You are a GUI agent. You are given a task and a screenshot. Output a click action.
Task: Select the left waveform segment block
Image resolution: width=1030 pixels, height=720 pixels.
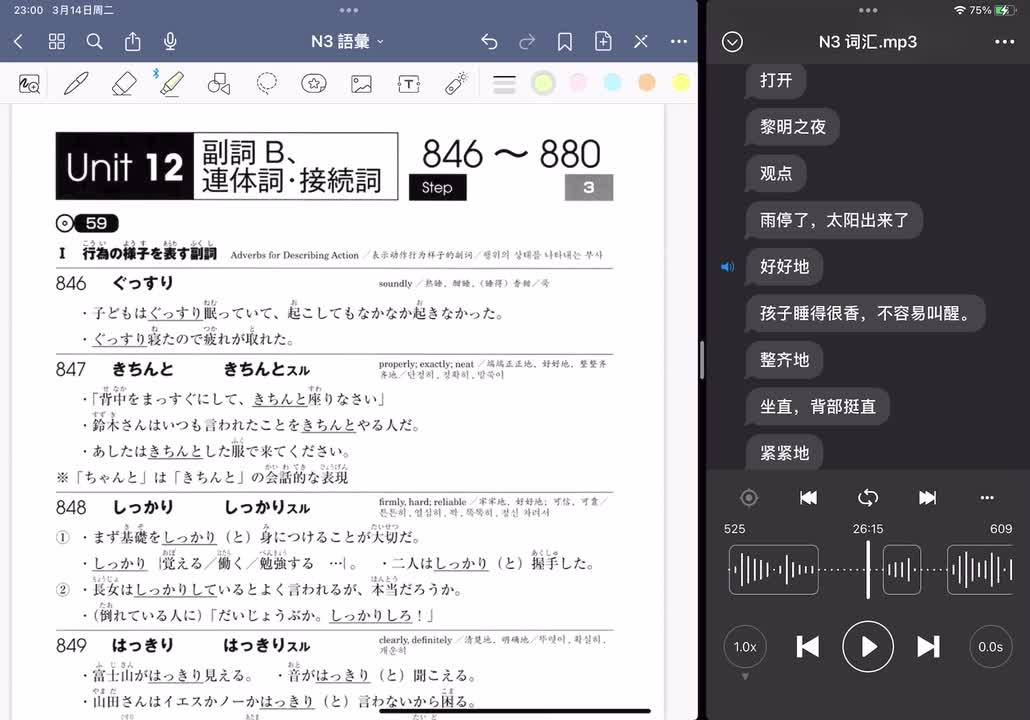click(x=774, y=570)
